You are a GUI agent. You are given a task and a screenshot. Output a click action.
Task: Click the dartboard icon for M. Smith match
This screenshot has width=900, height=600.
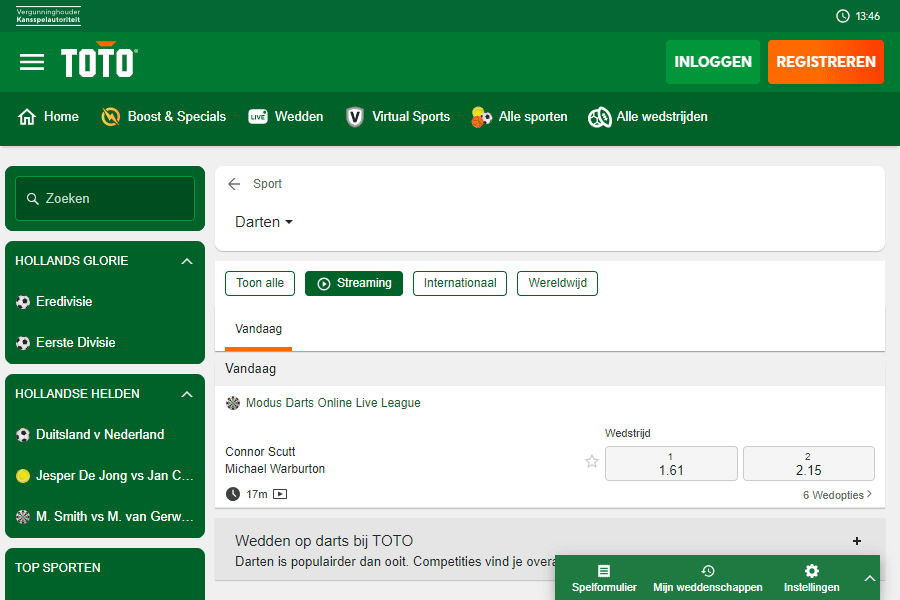point(23,517)
